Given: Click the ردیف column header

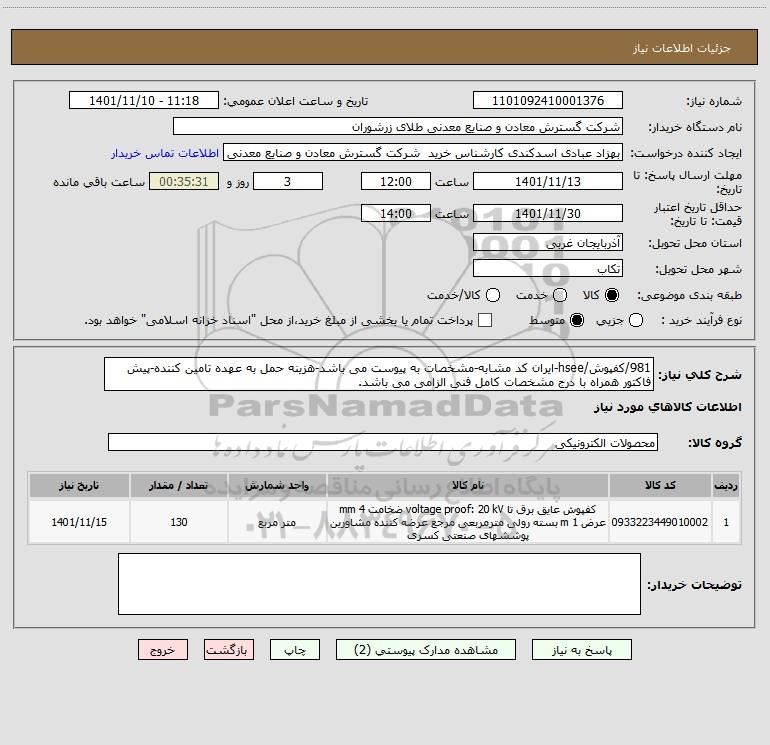Looking at the screenshot, I should (x=726, y=485).
